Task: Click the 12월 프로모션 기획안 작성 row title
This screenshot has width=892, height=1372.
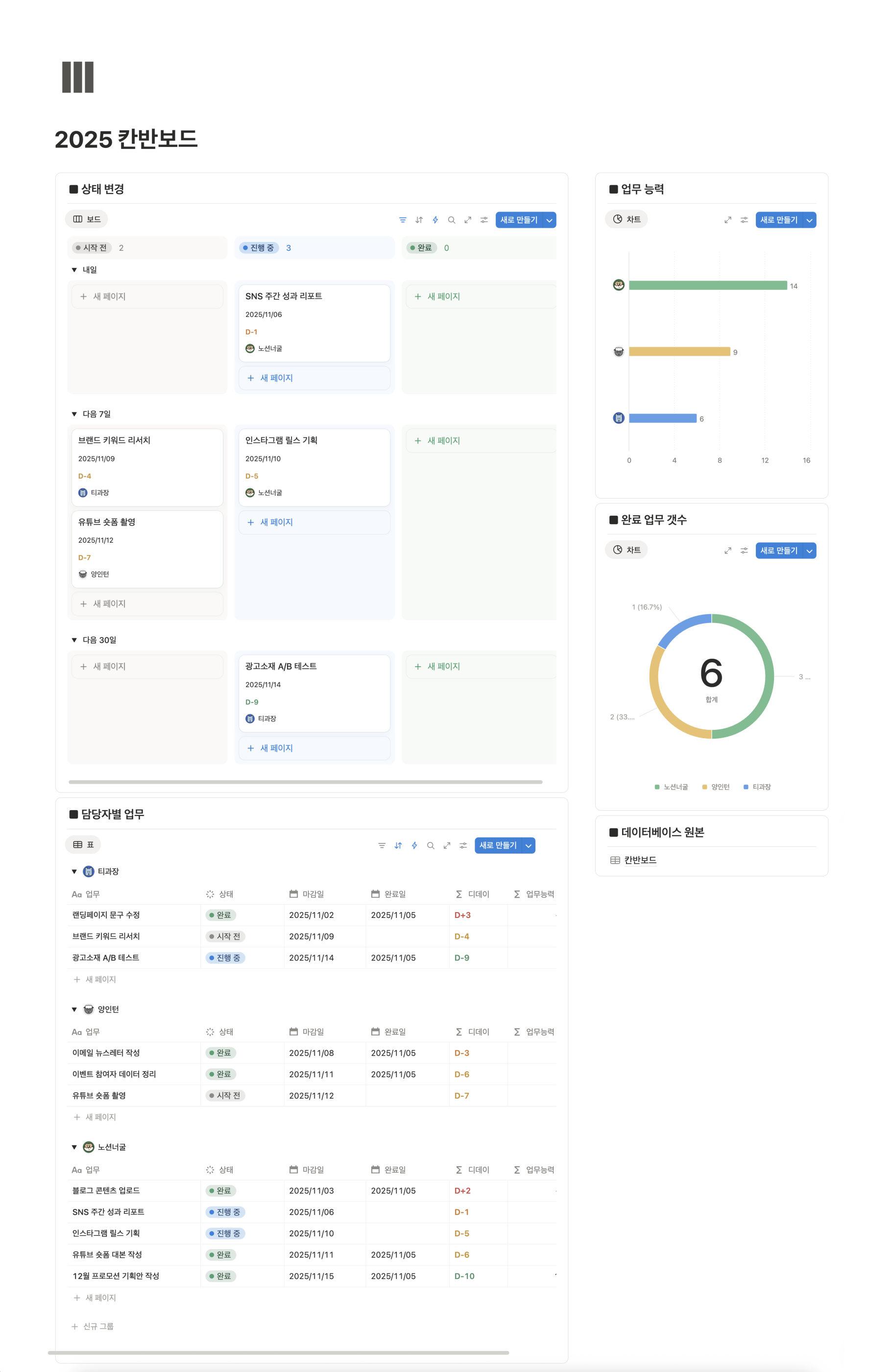Action: point(116,1276)
